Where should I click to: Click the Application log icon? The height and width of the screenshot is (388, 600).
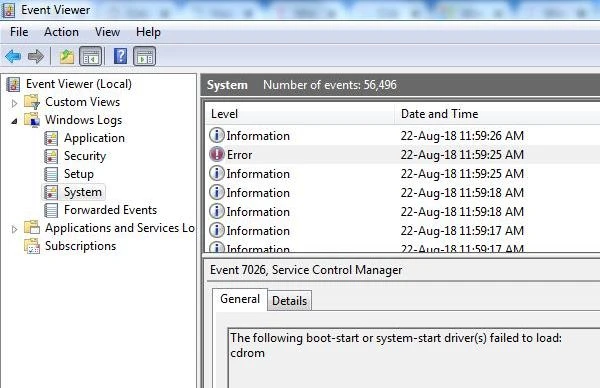coord(51,138)
